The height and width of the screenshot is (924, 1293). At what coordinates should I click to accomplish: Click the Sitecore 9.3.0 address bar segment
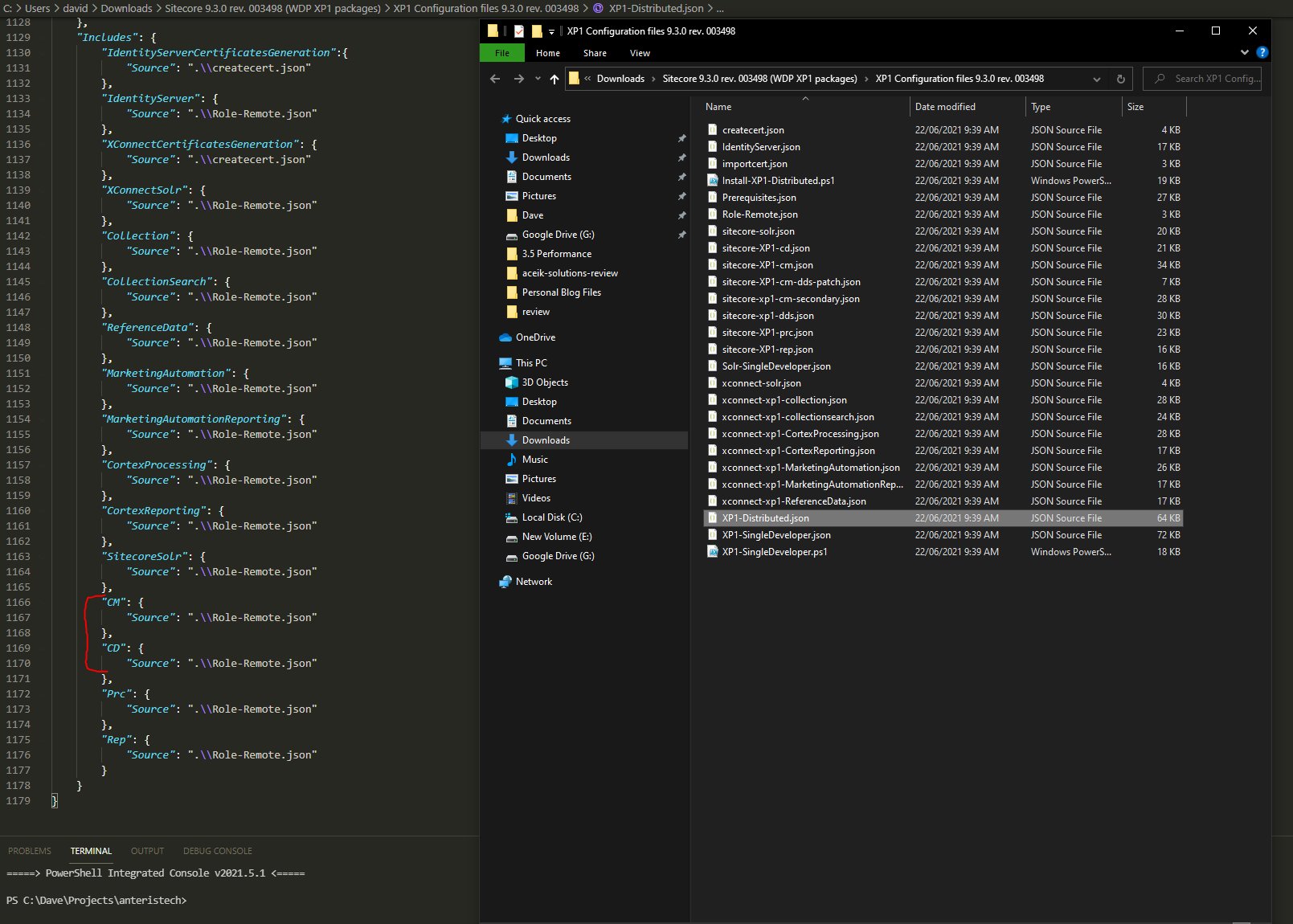tap(759, 79)
